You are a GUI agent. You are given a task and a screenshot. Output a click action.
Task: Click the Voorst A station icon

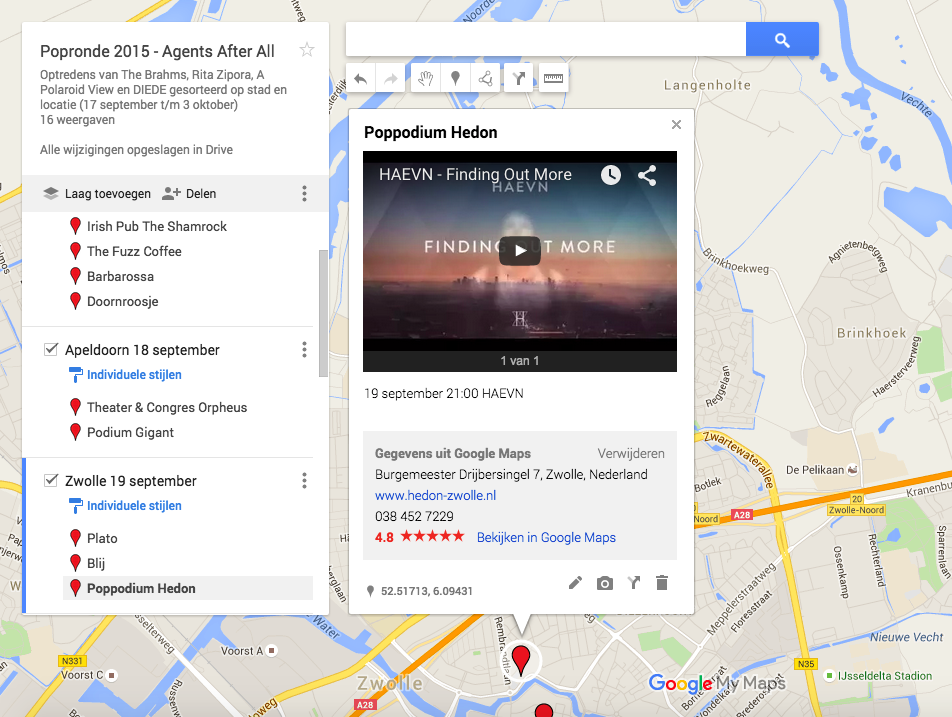pos(272,651)
